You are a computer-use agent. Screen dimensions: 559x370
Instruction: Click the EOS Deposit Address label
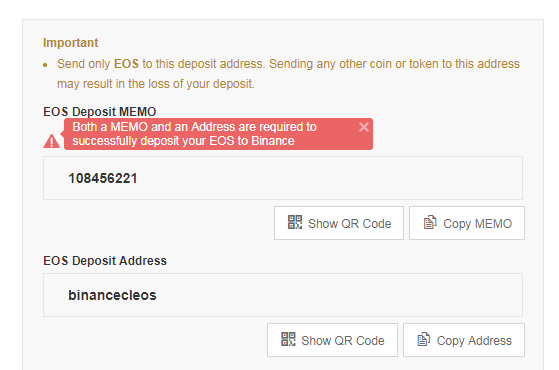tap(105, 261)
